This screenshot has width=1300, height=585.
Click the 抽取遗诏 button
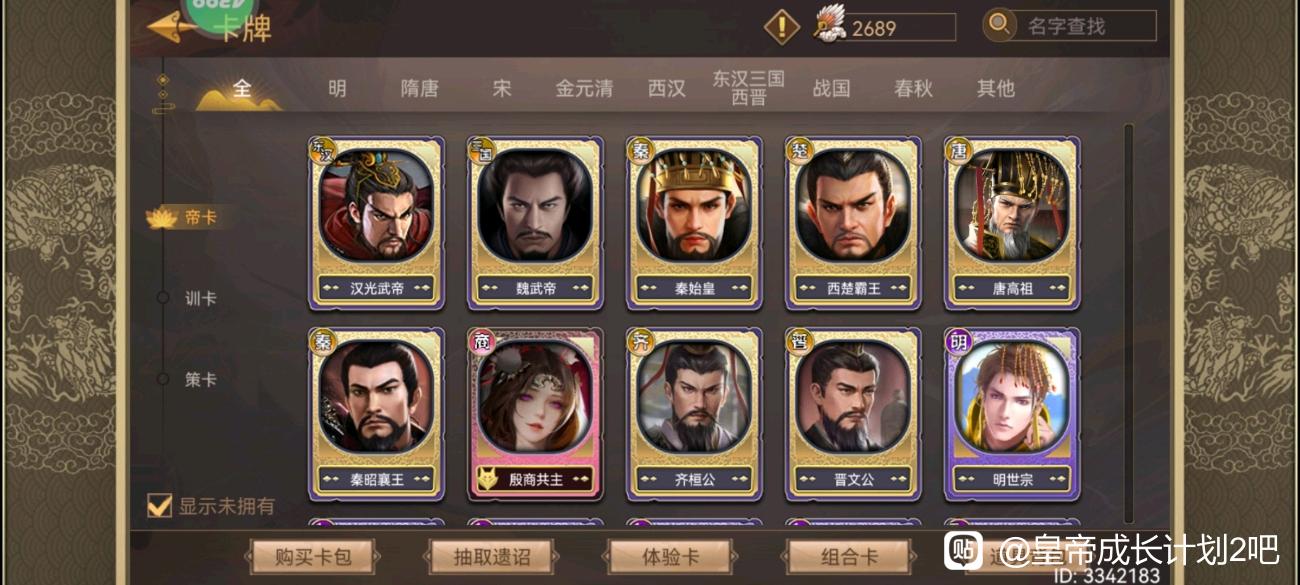[x=492, y=556]
